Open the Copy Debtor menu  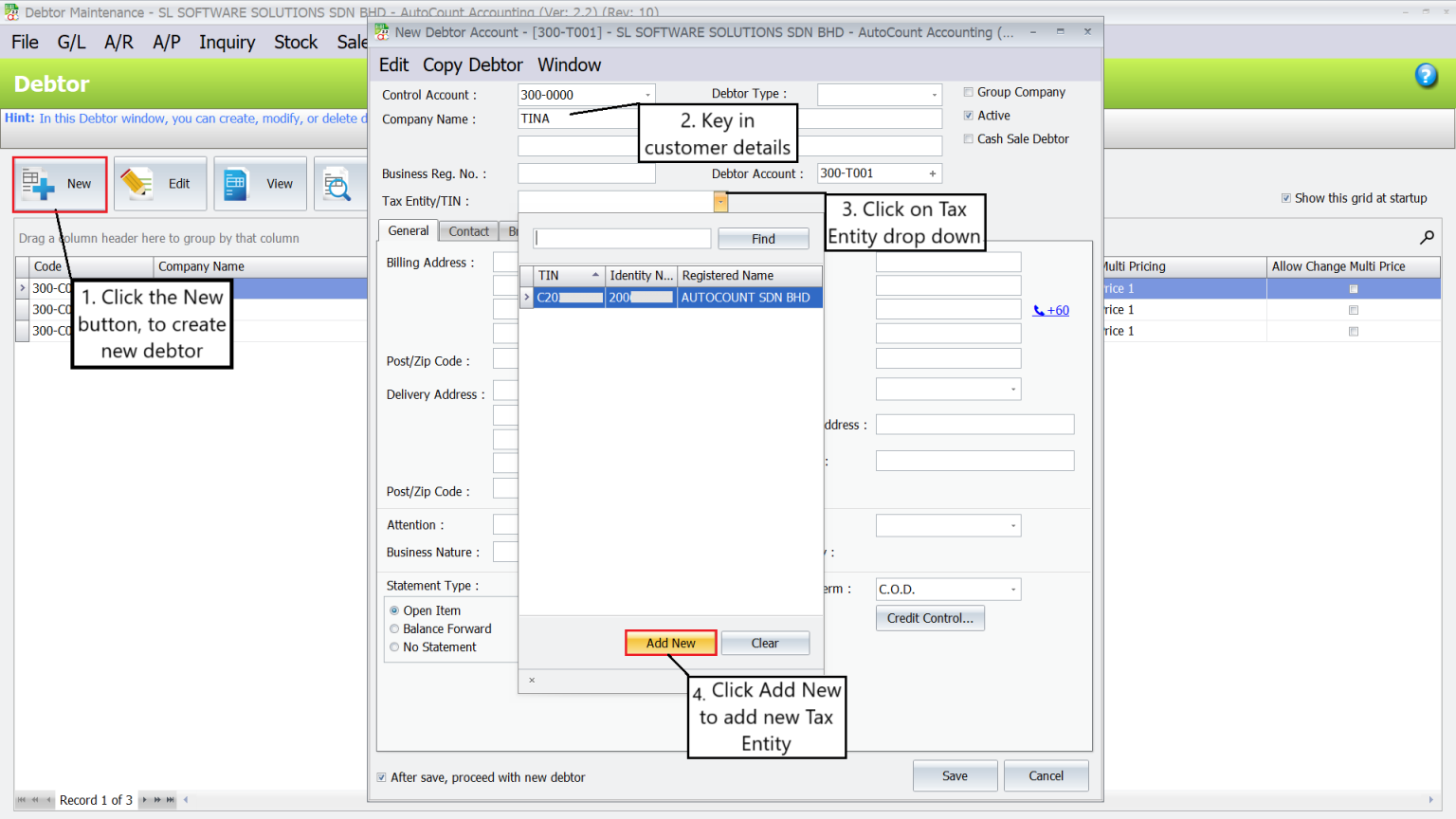473,65
